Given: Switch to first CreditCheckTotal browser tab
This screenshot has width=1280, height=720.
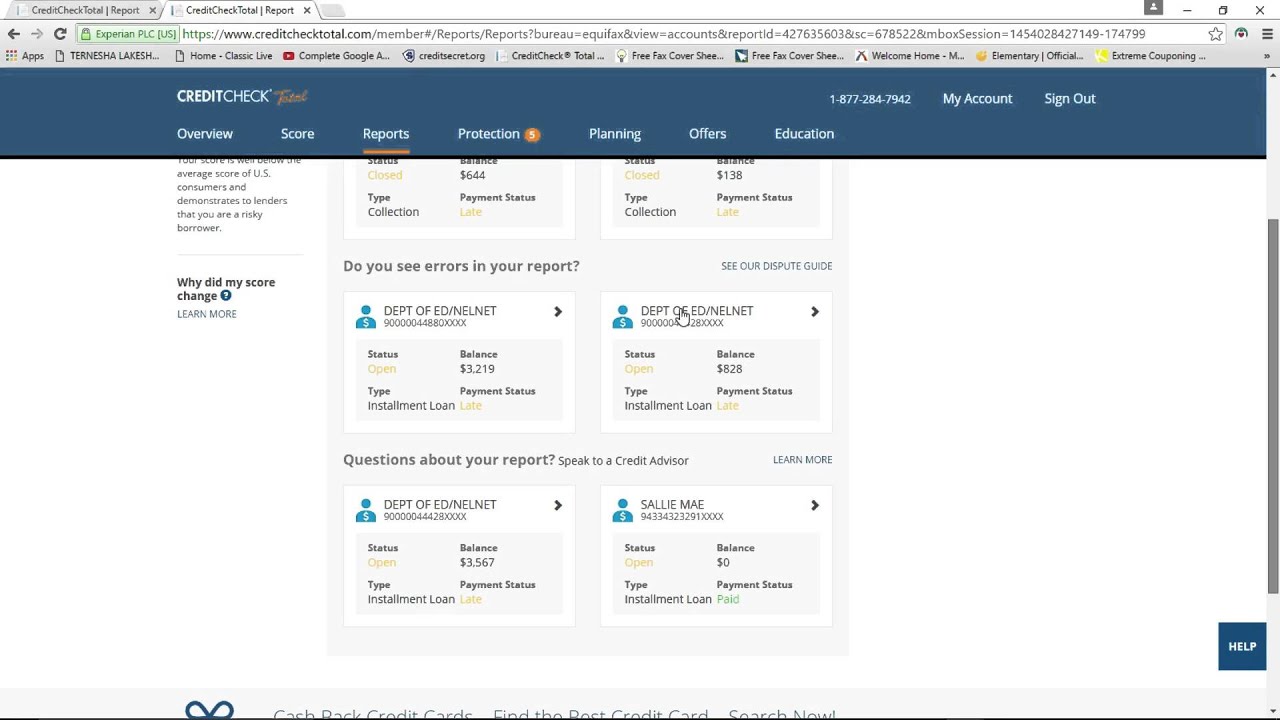Looking at the screenshot, I should pos(85,10).
